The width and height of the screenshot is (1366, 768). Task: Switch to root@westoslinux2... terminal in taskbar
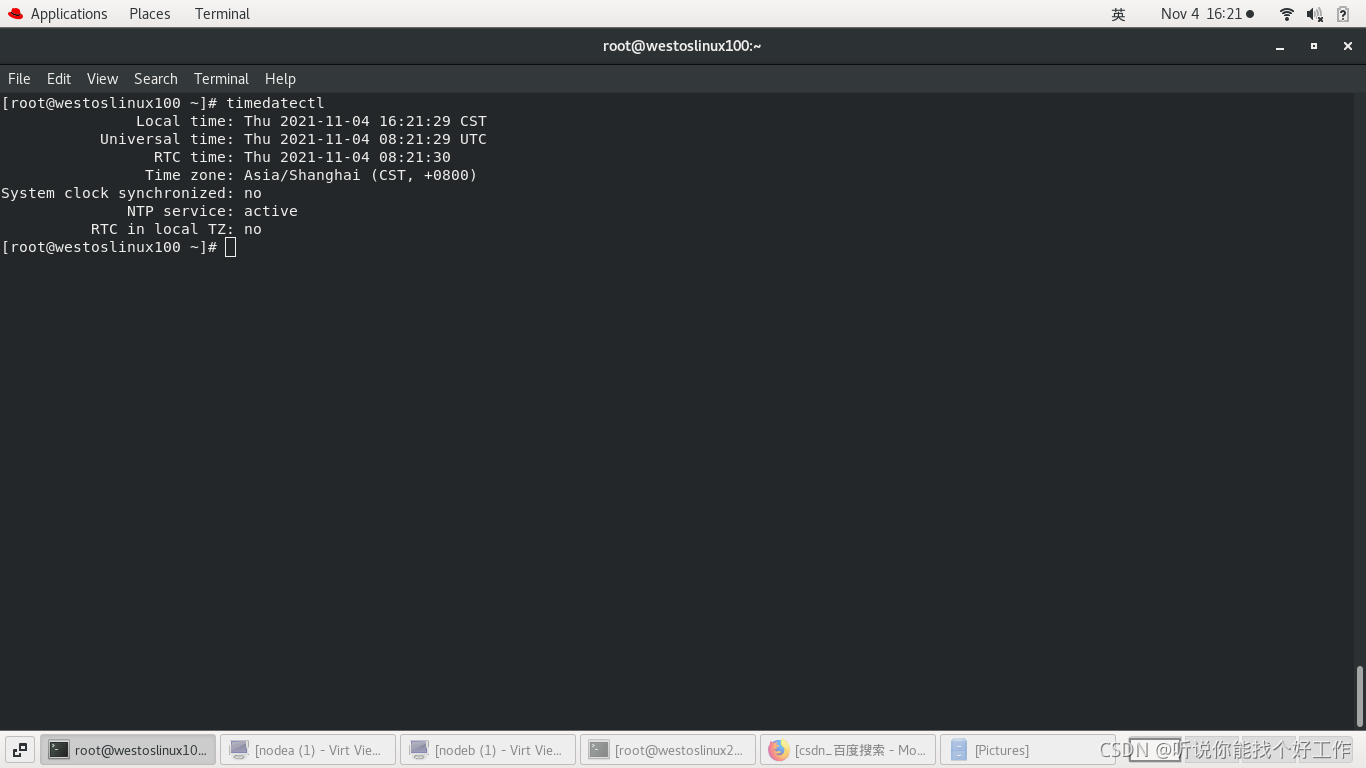(x=668, y=750)
